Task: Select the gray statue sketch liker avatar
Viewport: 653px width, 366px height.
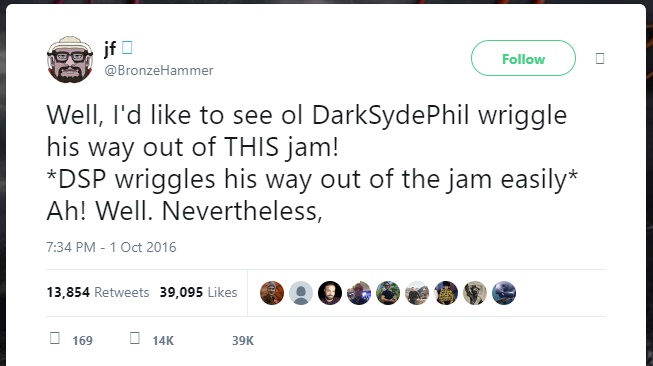Action: tap(475, 293)
